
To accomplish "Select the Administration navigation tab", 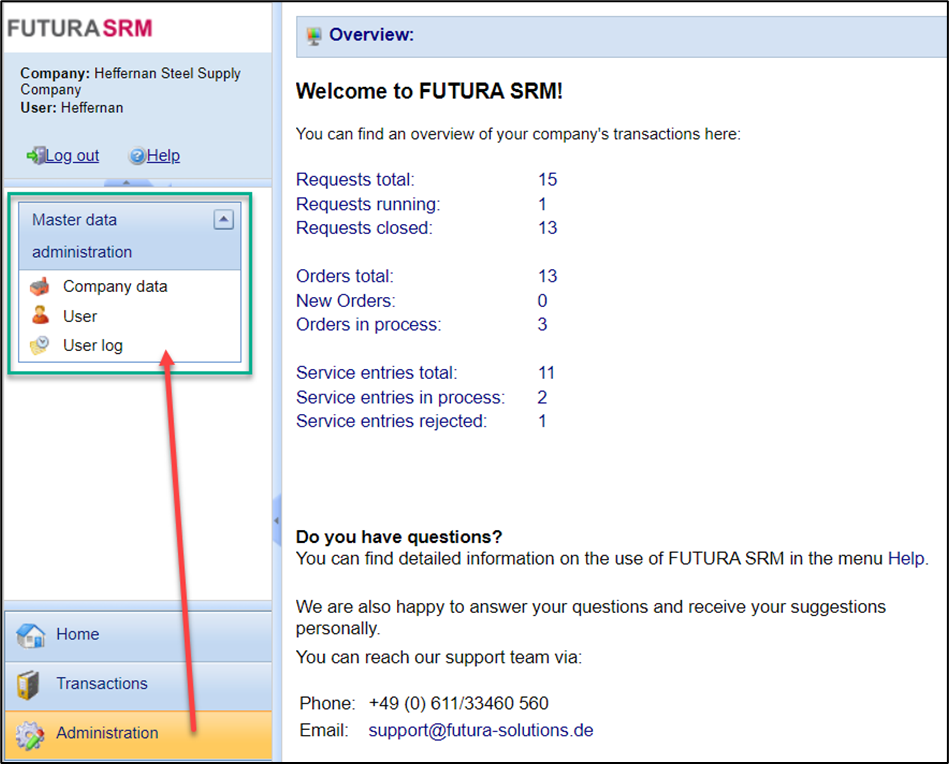I will point(107,733).
